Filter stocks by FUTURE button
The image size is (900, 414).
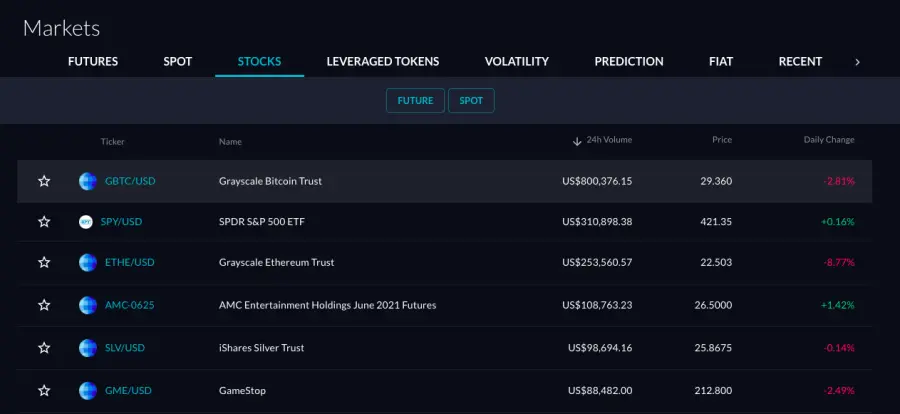pos(415,100)
